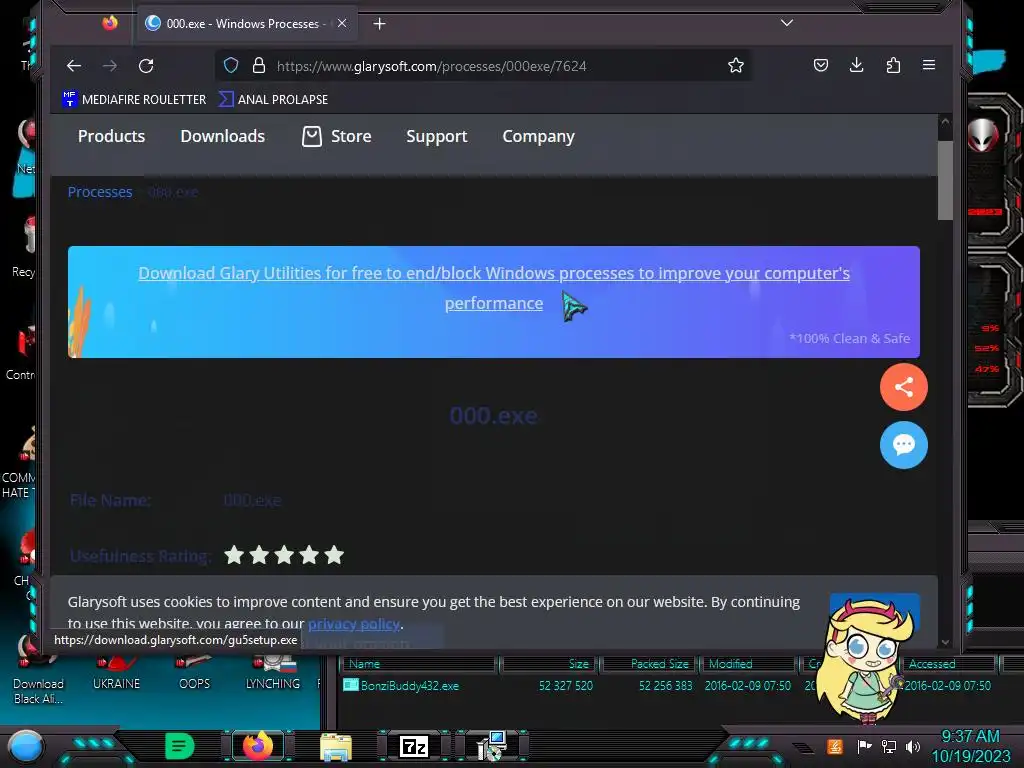Open the Firefox downloads panel
The image size is (1024, 768).
tap(856, 65)
